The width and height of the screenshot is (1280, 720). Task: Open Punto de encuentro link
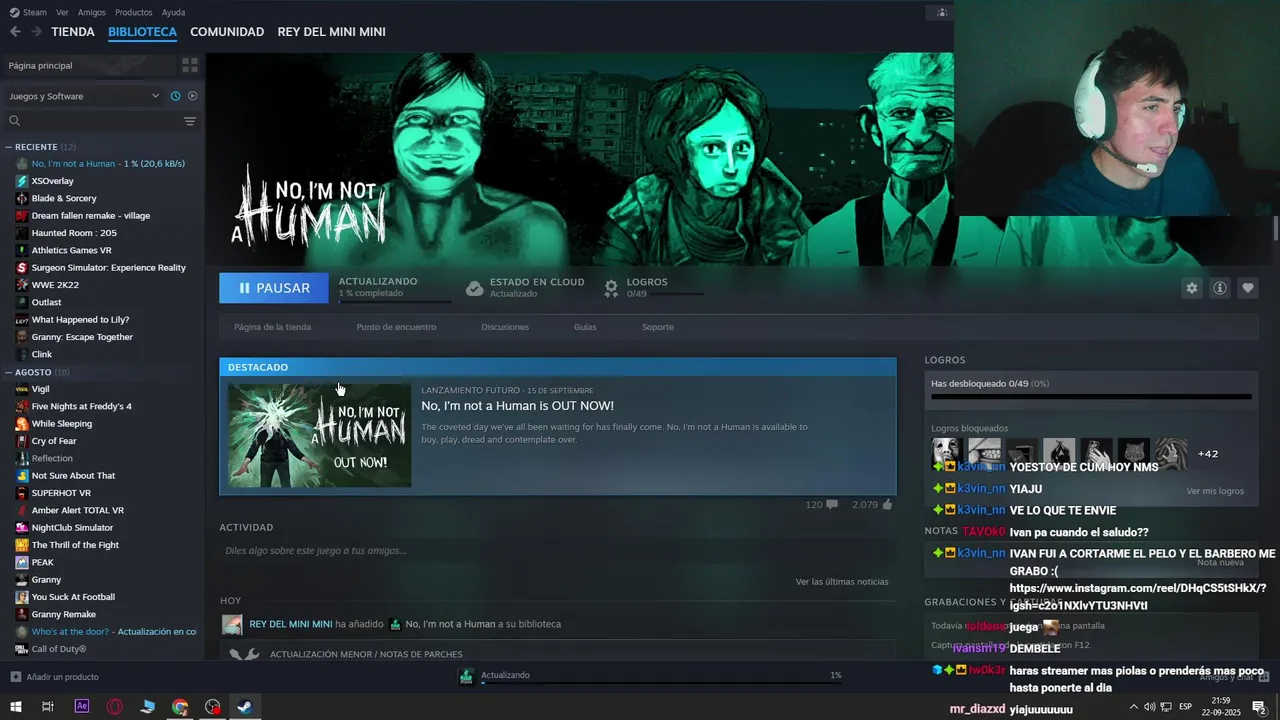click(x=396, y=327)
